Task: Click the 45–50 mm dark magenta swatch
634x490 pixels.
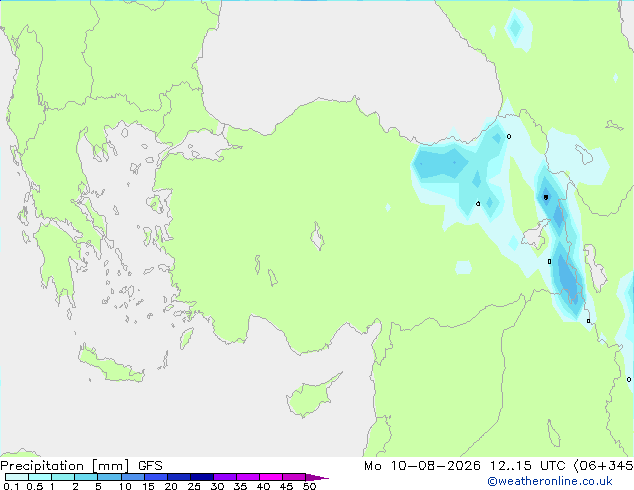Action: click(294, 477)
